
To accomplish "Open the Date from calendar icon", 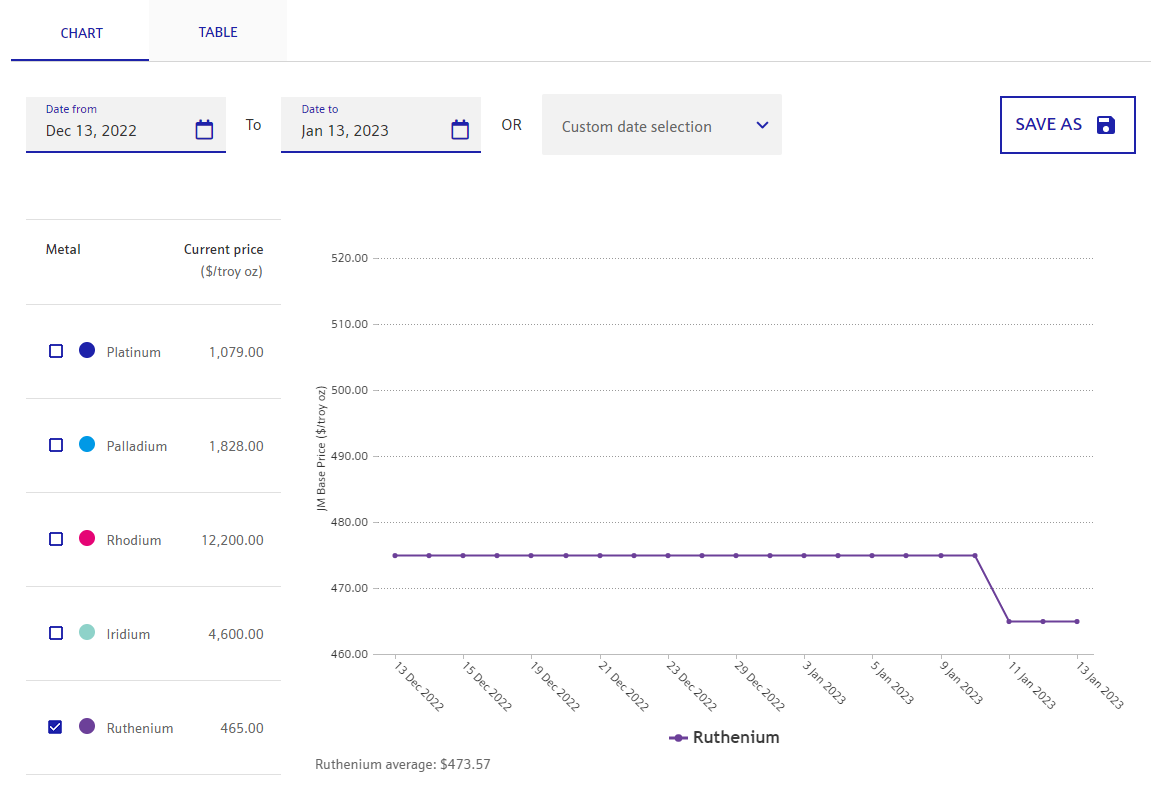I will 204,130.
